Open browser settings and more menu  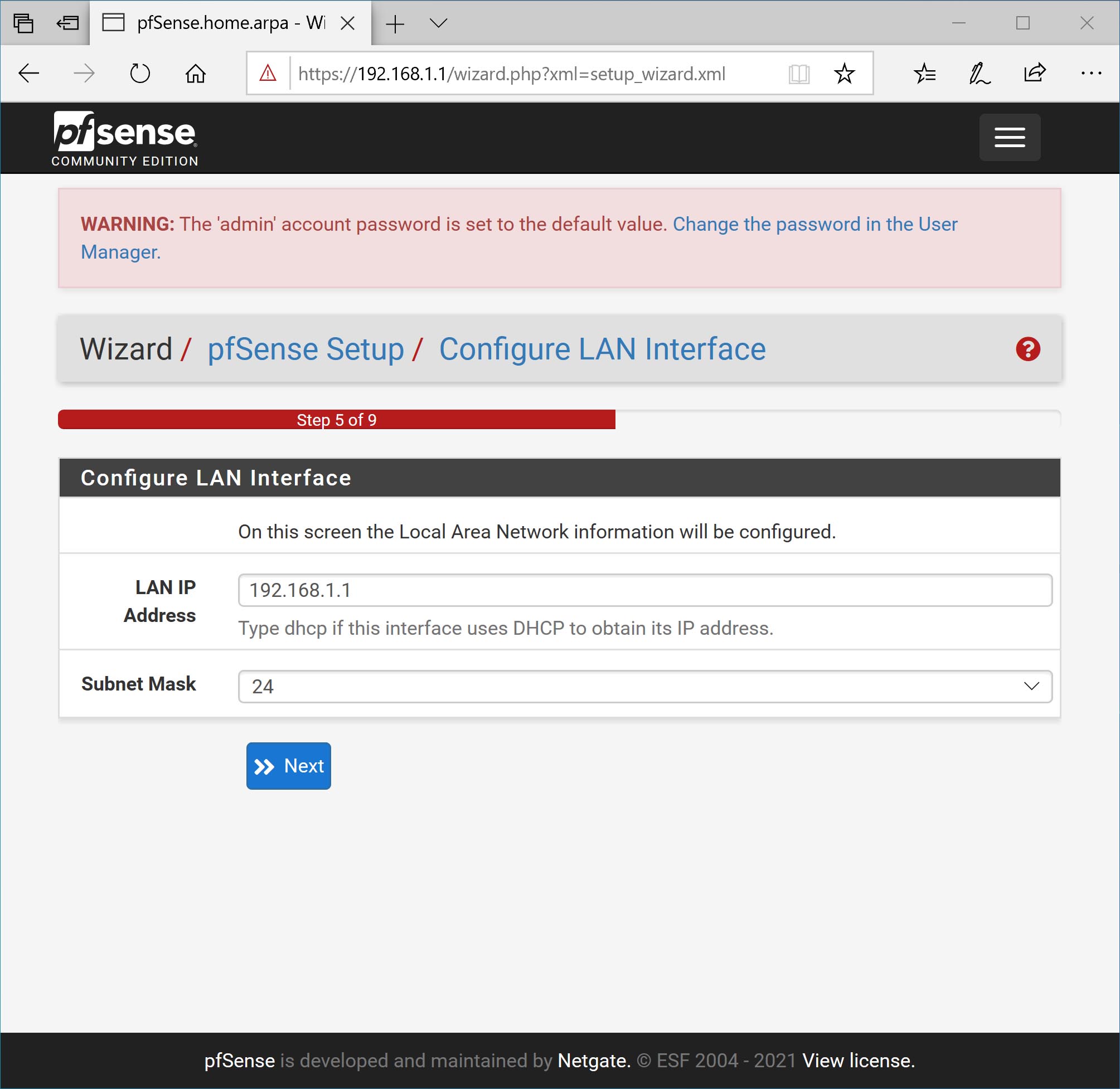1091,73
